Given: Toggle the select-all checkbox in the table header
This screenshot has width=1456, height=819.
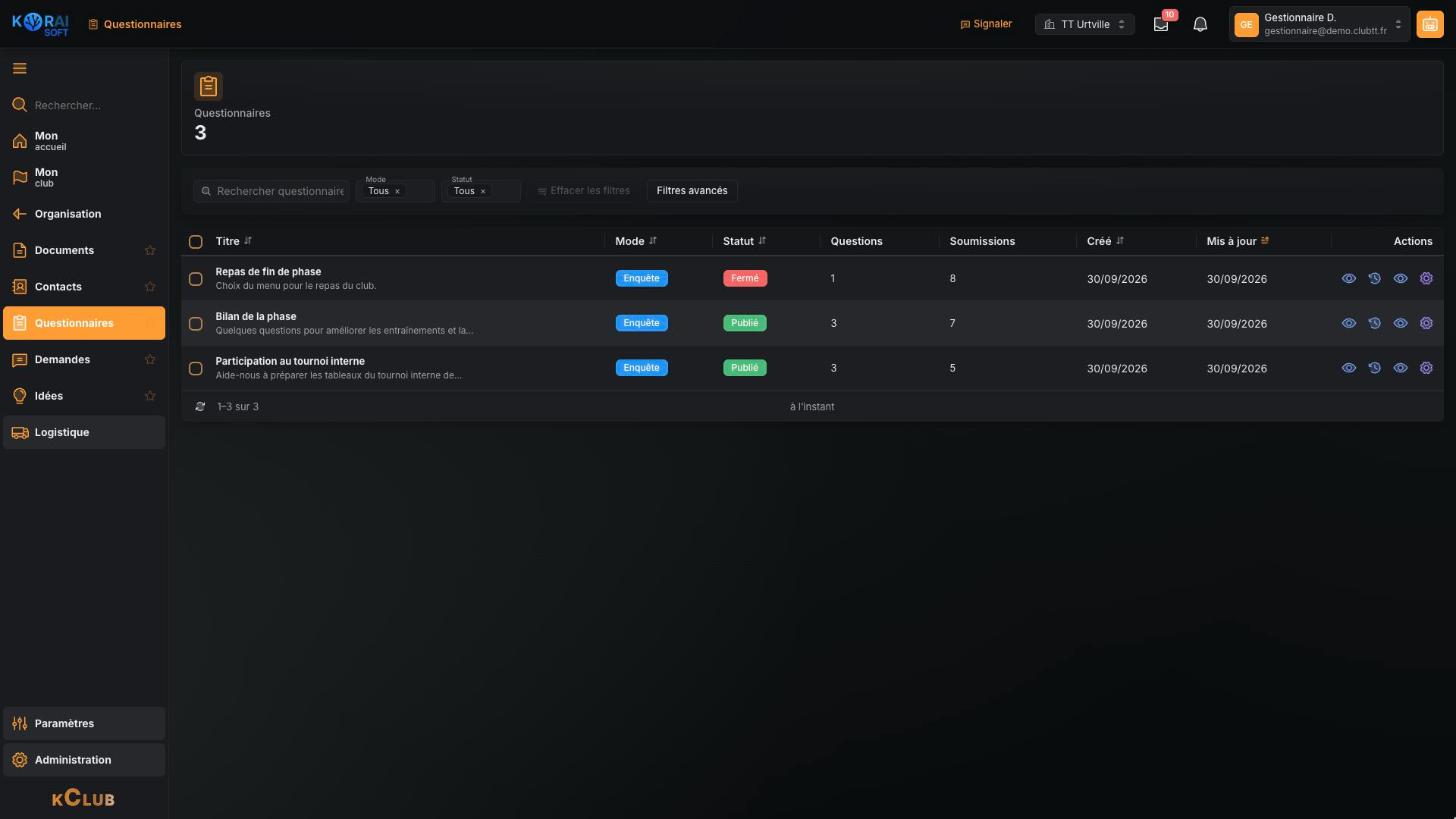Looking at the screenshot, I should [x=196, y=242].
